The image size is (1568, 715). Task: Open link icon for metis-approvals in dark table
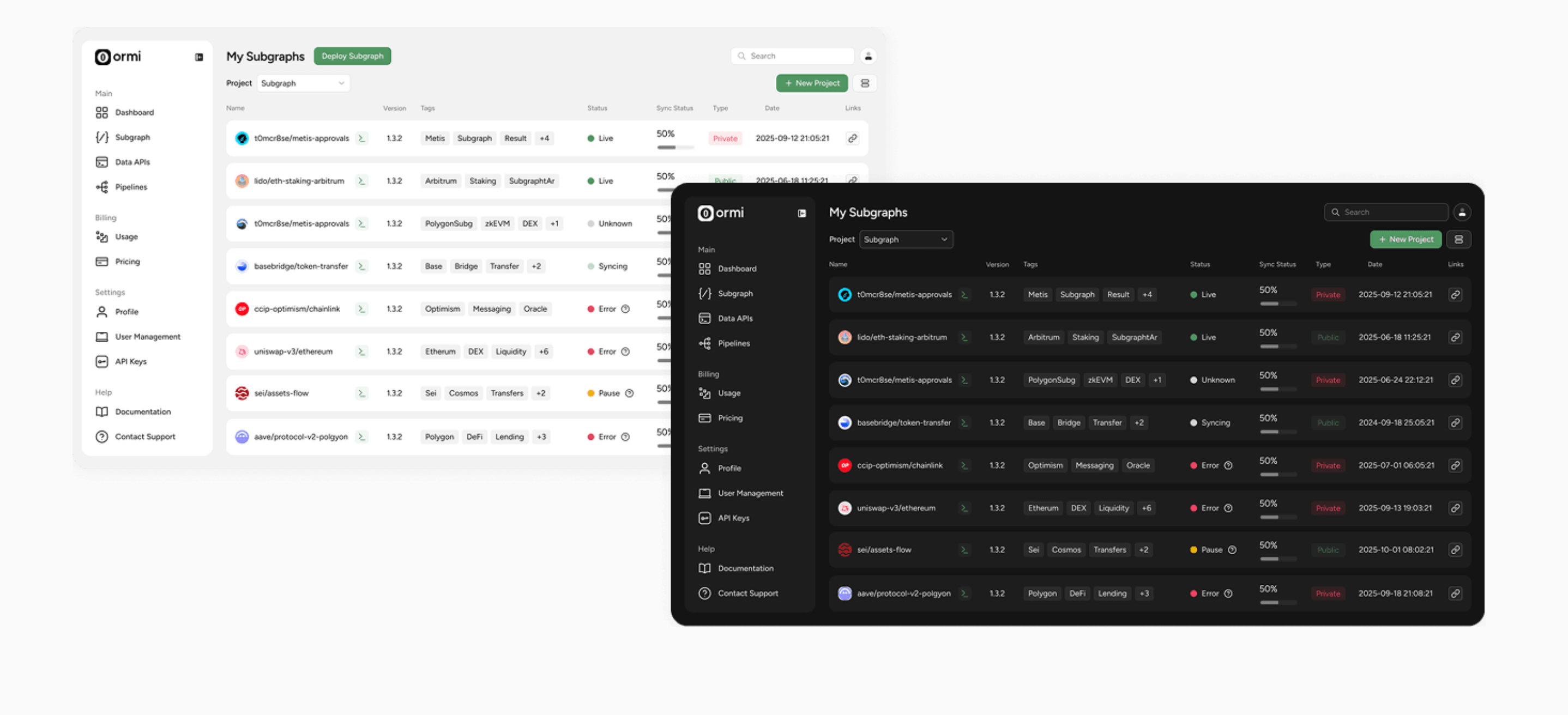click(1455, 294)
